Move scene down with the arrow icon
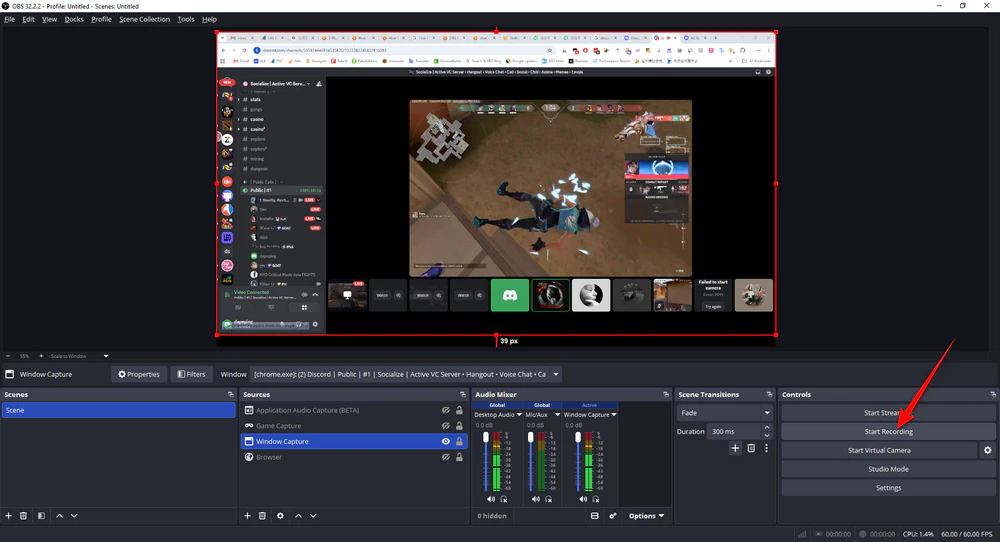The width and height of the screenshot is (1000, 542). click(x=74, y=516)
